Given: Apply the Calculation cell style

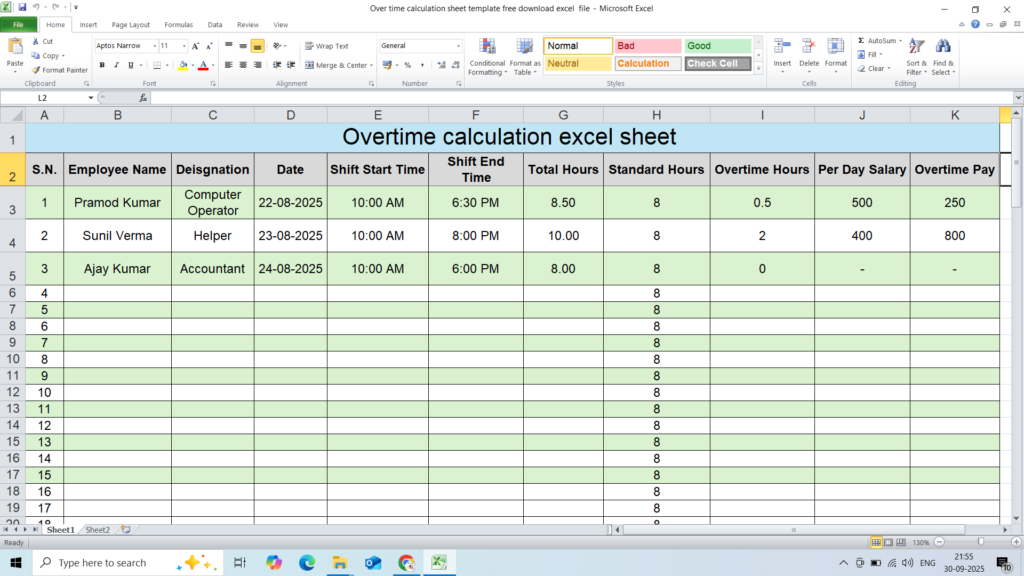Looking at the screenshot, I should coord(647,63).
